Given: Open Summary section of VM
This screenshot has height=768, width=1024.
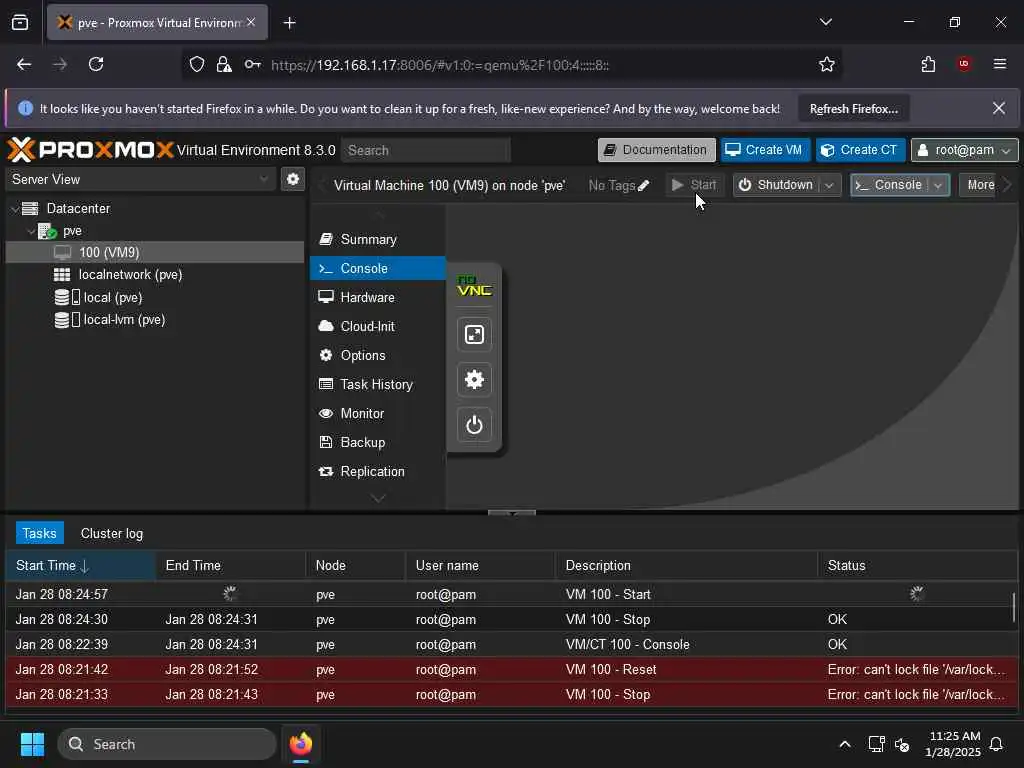Looking at the screenshot, I should (377, 240).
